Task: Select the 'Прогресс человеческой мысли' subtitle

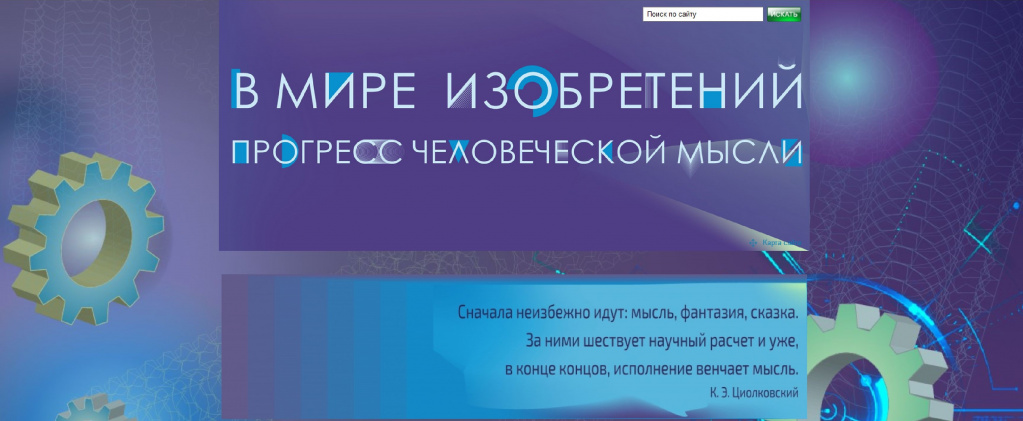Action: click(x=517, y=152)
